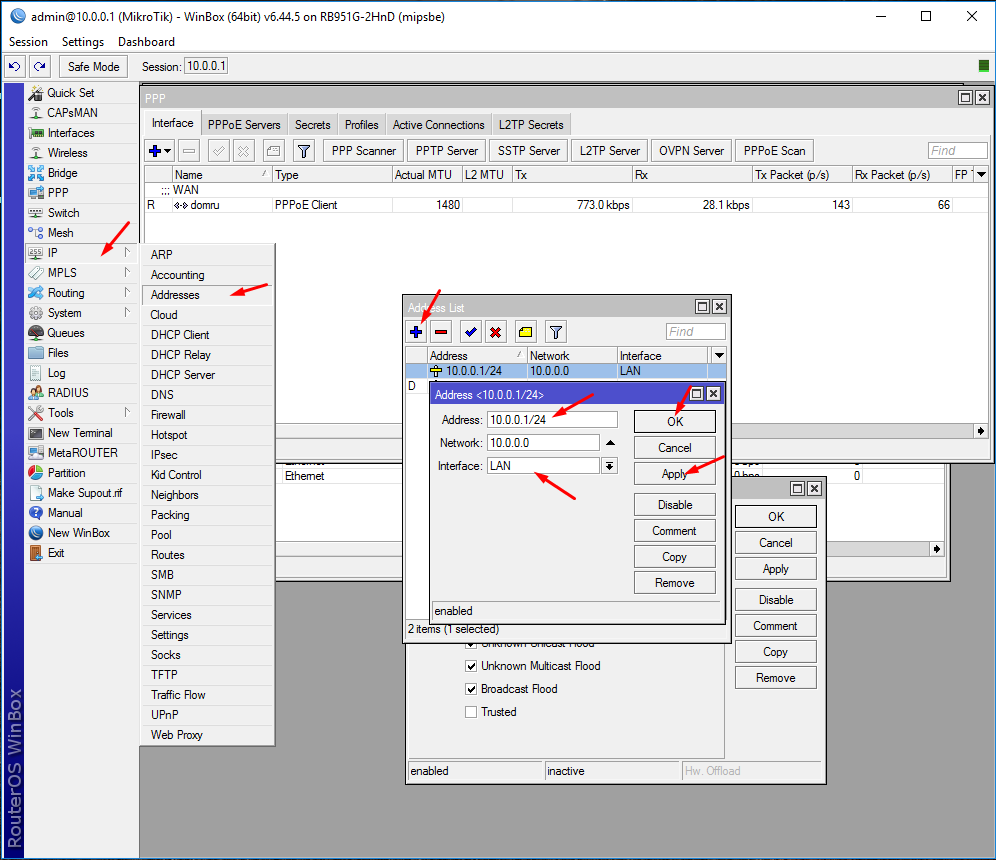Viewport: 996px width, 860px height.
Task: Expand IP submenu in sidebar
Action: tap(127, 252)
